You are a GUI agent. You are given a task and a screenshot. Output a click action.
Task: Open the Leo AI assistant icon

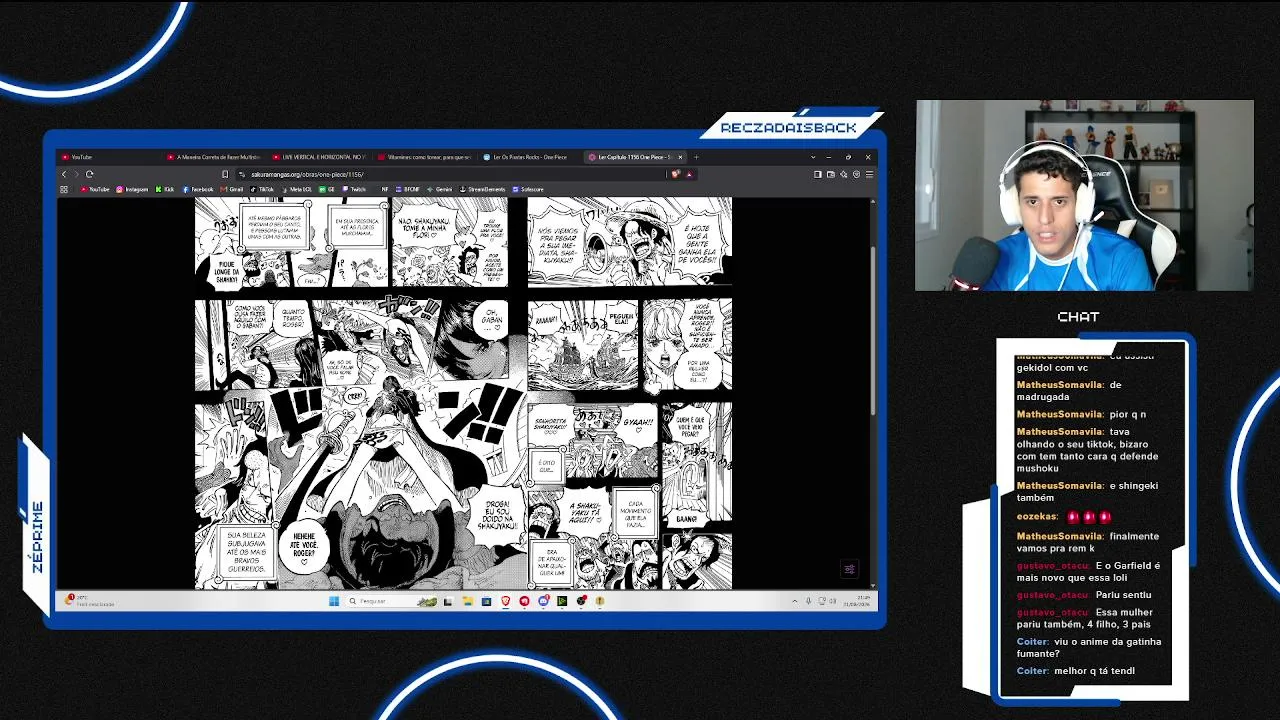844,174
